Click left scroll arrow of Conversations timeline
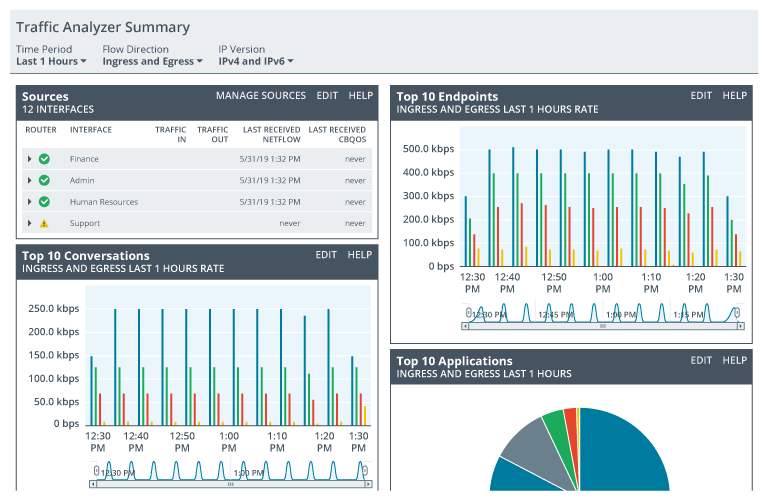 (x=93, y=484)
